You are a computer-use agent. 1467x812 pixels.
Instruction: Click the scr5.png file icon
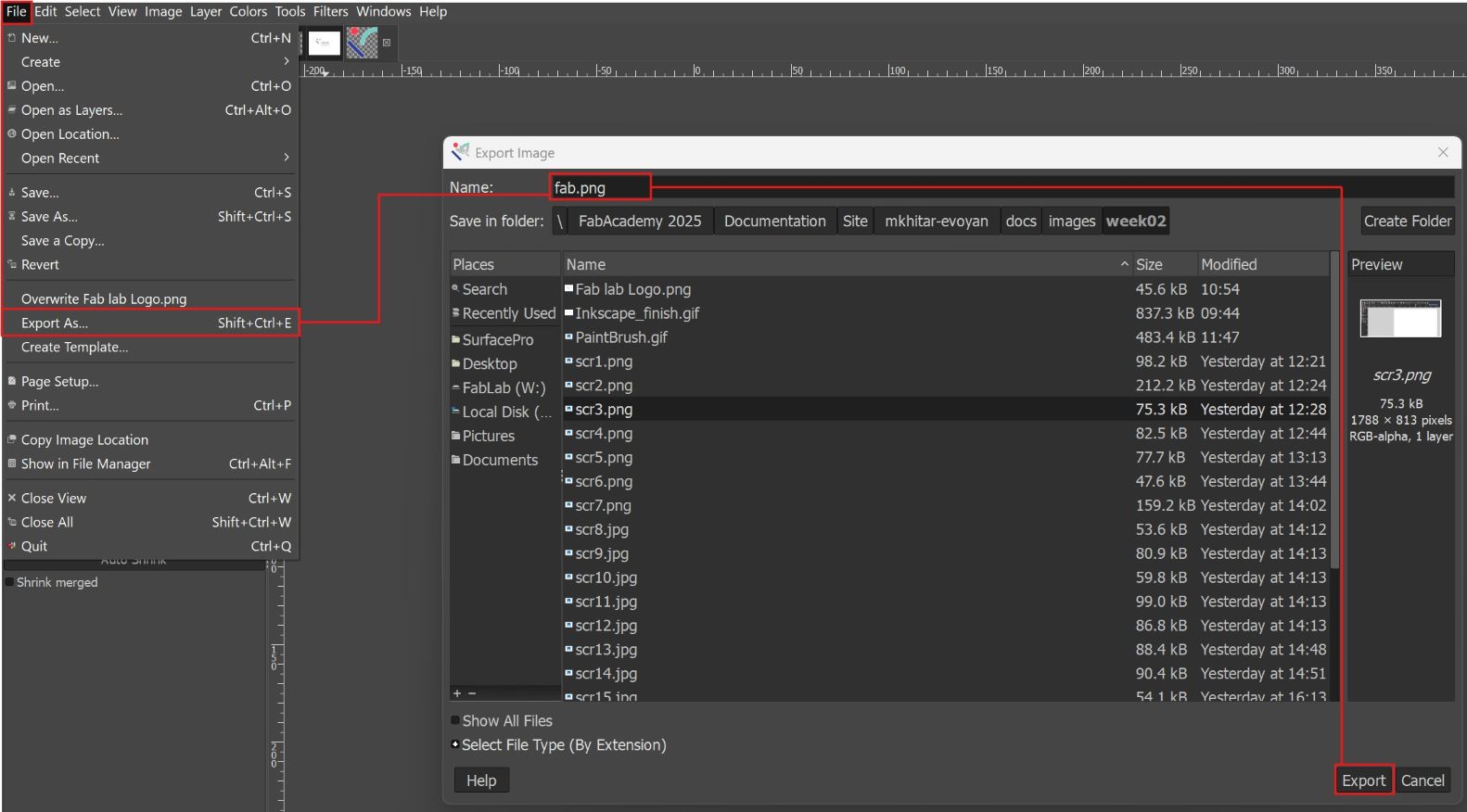coord(568,457)
